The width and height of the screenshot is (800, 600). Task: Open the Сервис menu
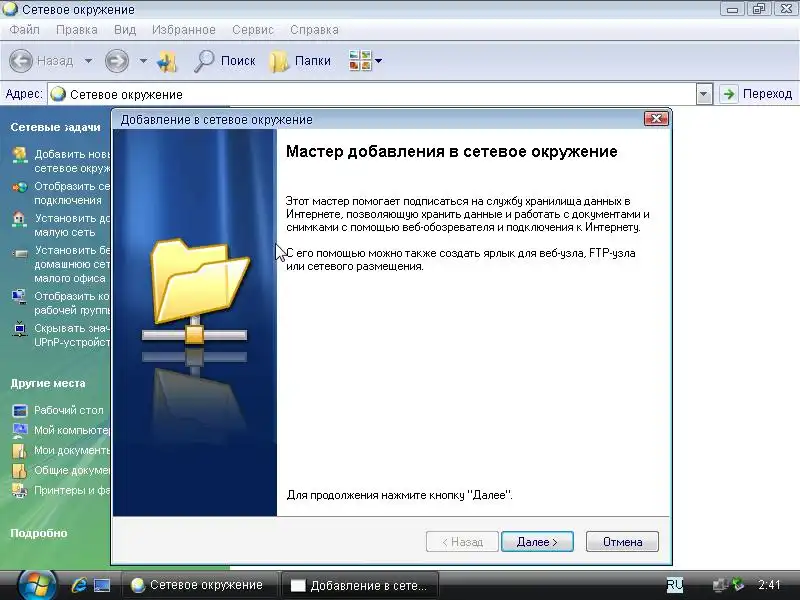pos(253,30)
